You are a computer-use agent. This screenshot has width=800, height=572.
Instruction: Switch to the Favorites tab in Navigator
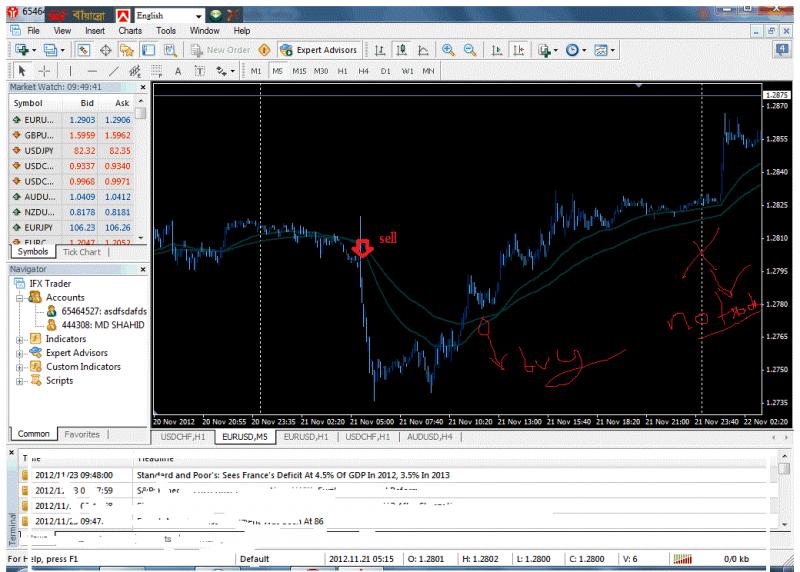[x=82, y=434]
